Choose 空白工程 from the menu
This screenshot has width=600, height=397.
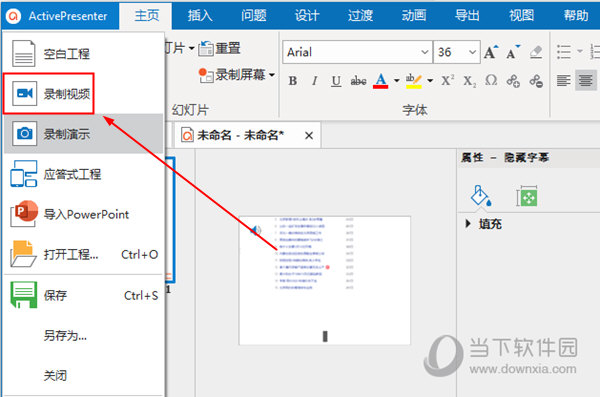[x=83, y=54]
